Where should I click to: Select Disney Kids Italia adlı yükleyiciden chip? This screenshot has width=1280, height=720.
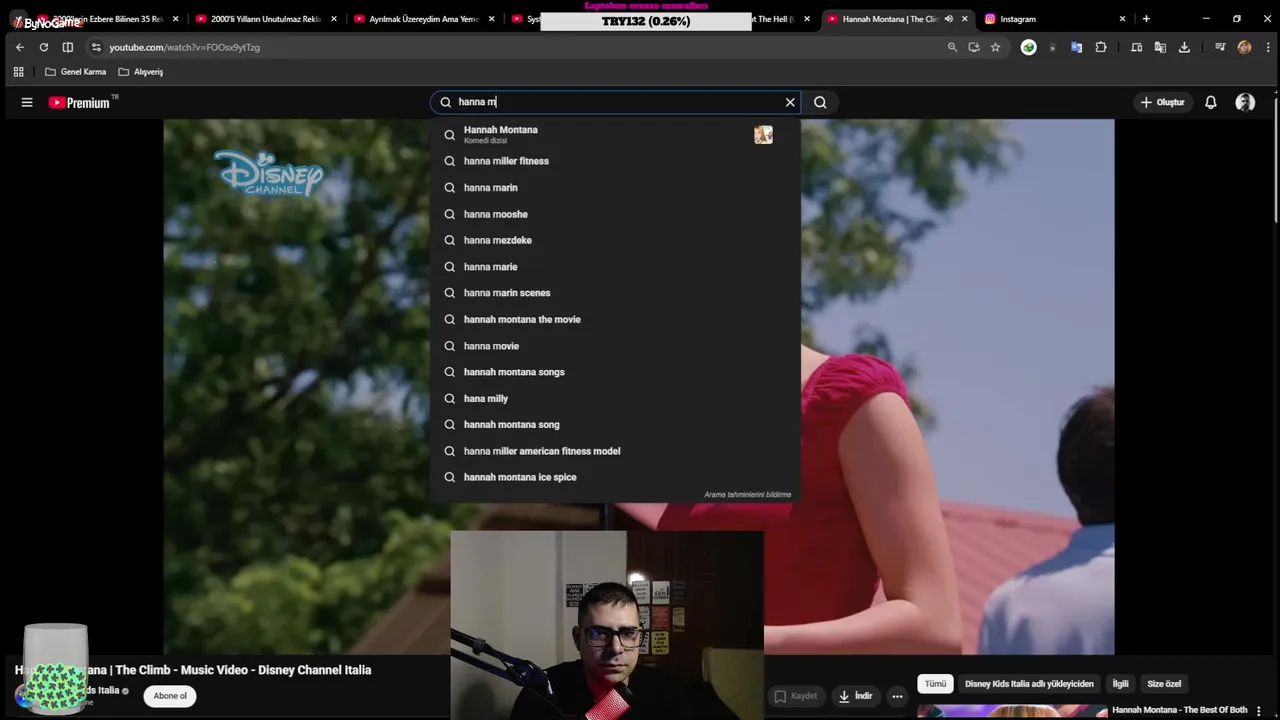(1029, 684)
